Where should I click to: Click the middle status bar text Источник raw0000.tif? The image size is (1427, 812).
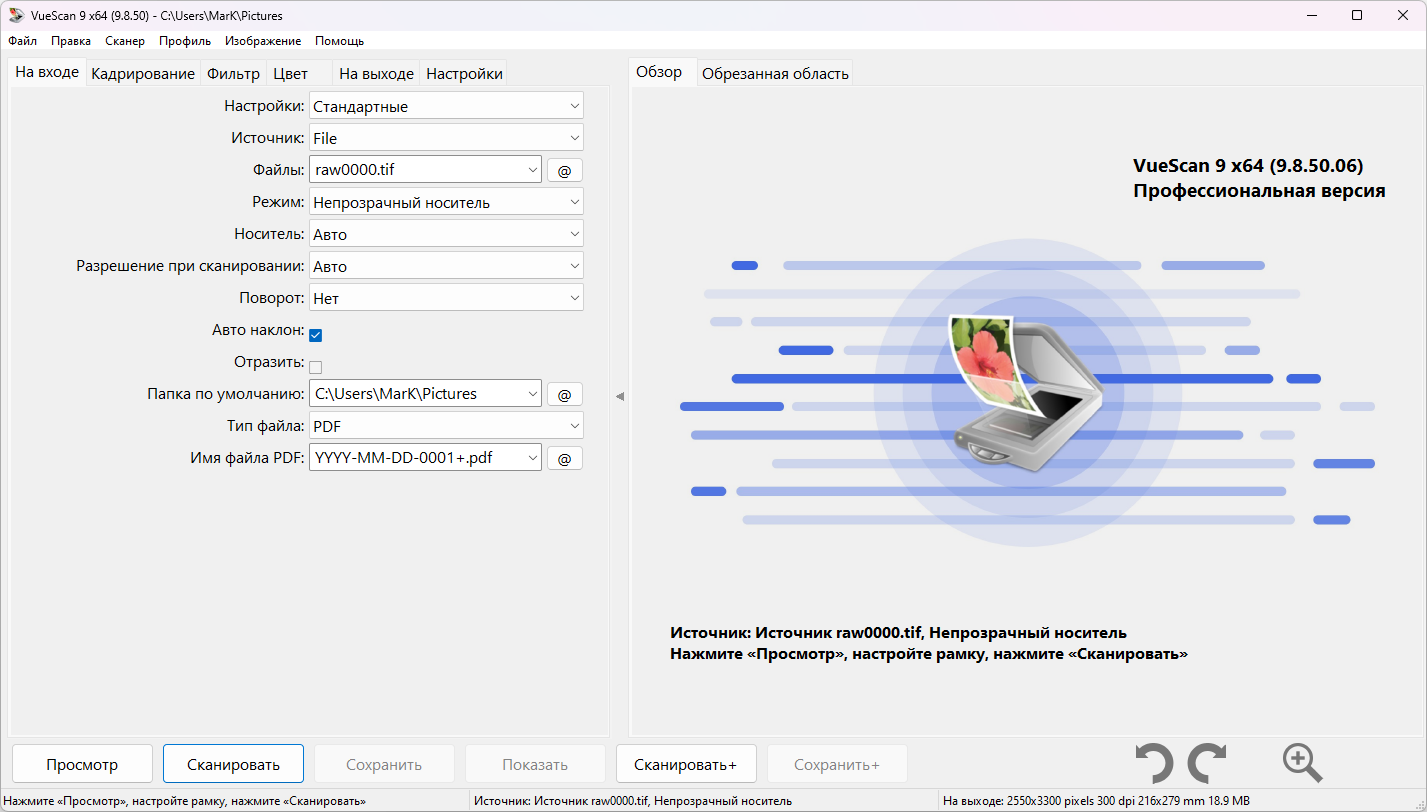(633, 801)
